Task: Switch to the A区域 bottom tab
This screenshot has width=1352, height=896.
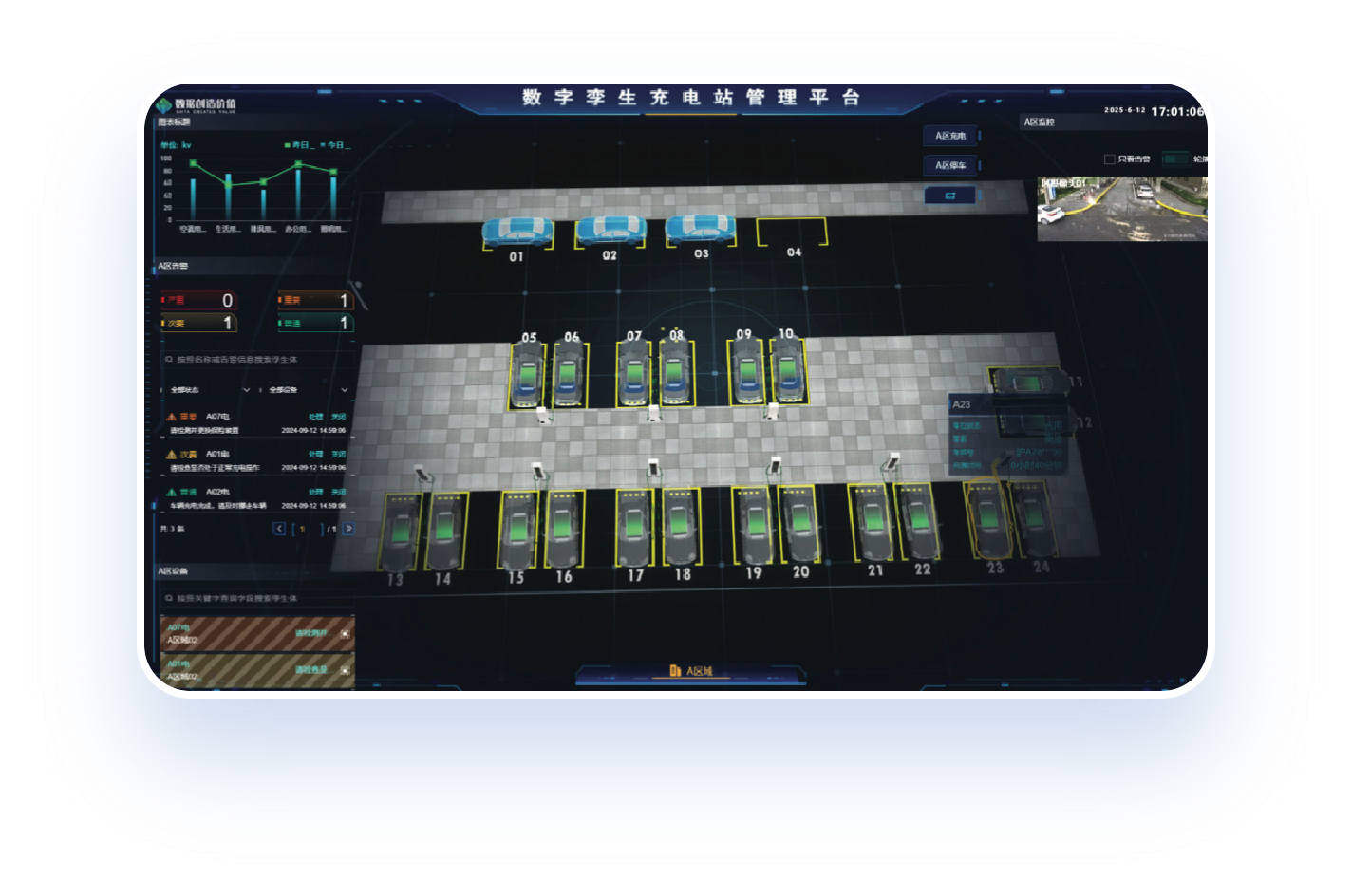Action: (x=690, y=671)
